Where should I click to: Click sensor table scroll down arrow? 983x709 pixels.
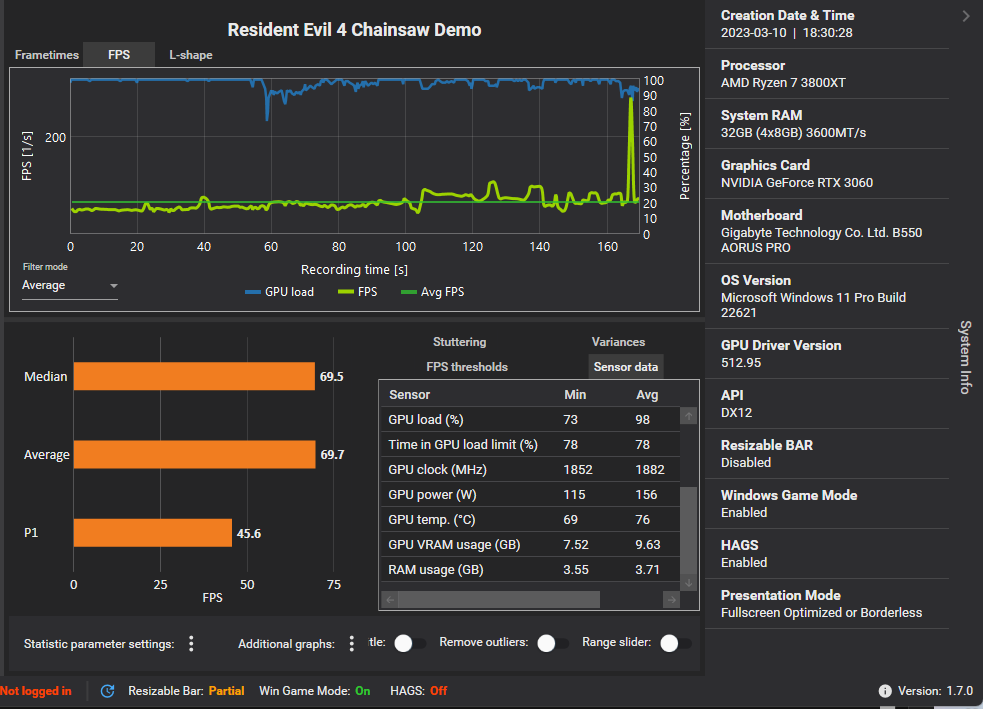click(x=688, y=583)
